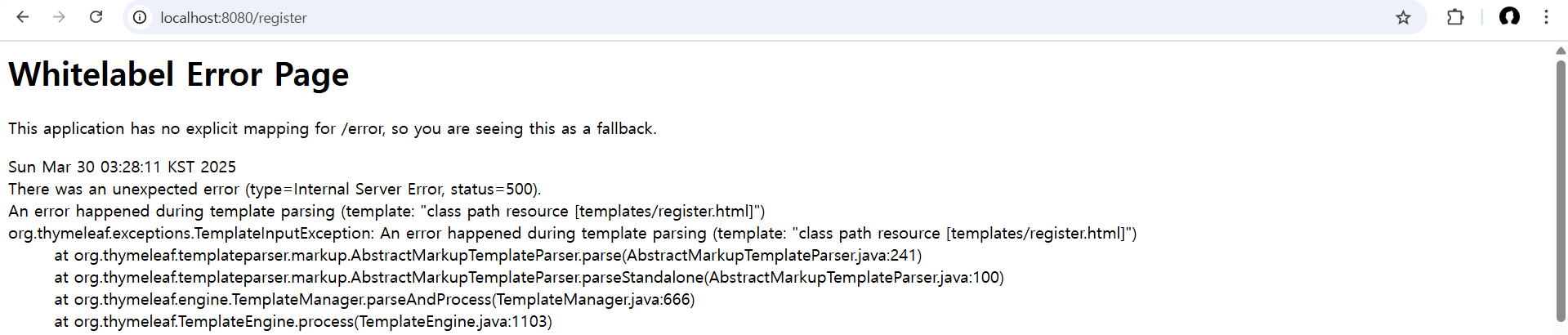Screen dimensions: 1568x335
Task: Click the Whitelabel Error Page heading
Action: coord(178,75)
